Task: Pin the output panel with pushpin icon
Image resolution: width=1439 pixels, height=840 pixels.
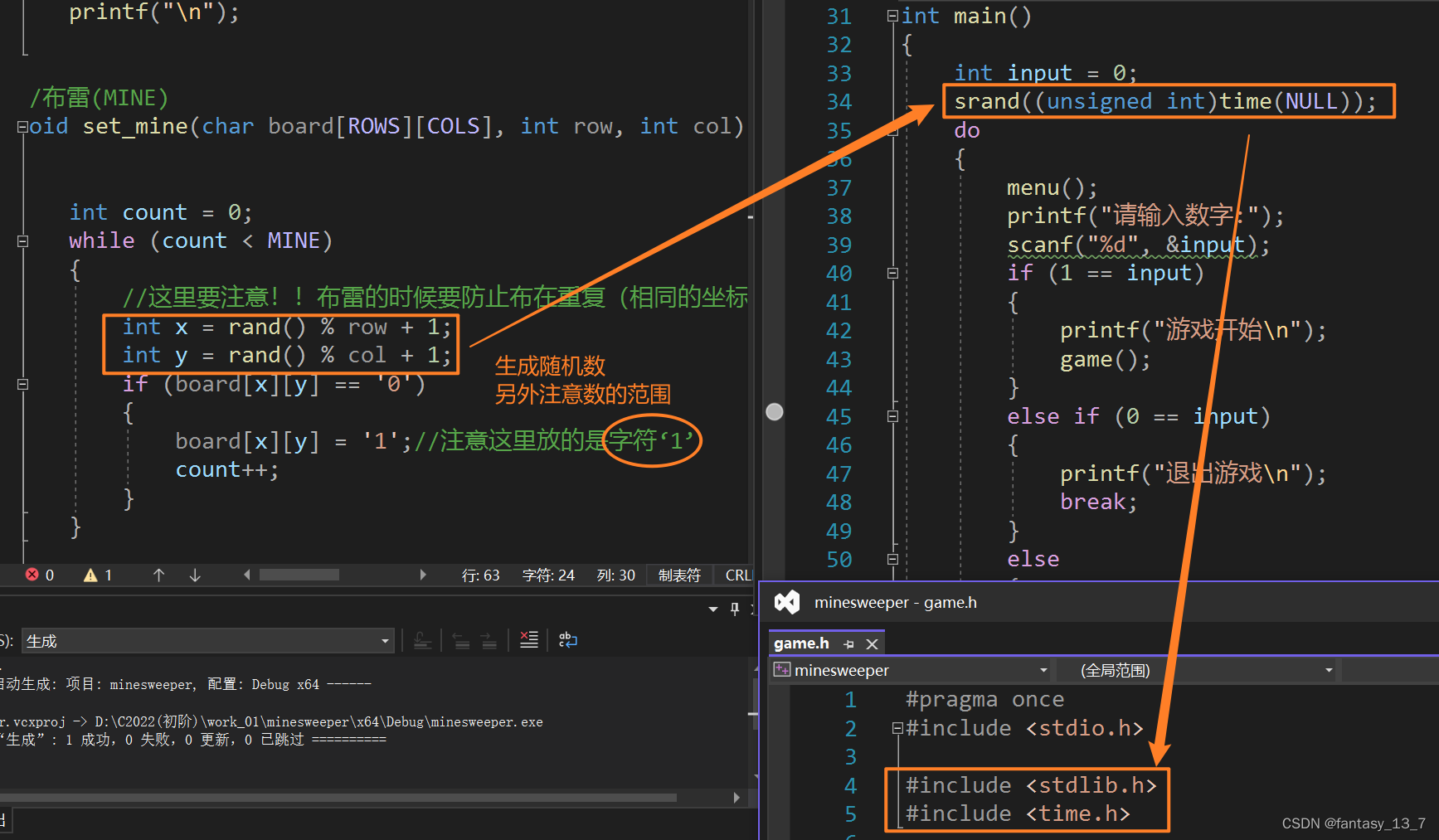Action: [x=735, y=609]
